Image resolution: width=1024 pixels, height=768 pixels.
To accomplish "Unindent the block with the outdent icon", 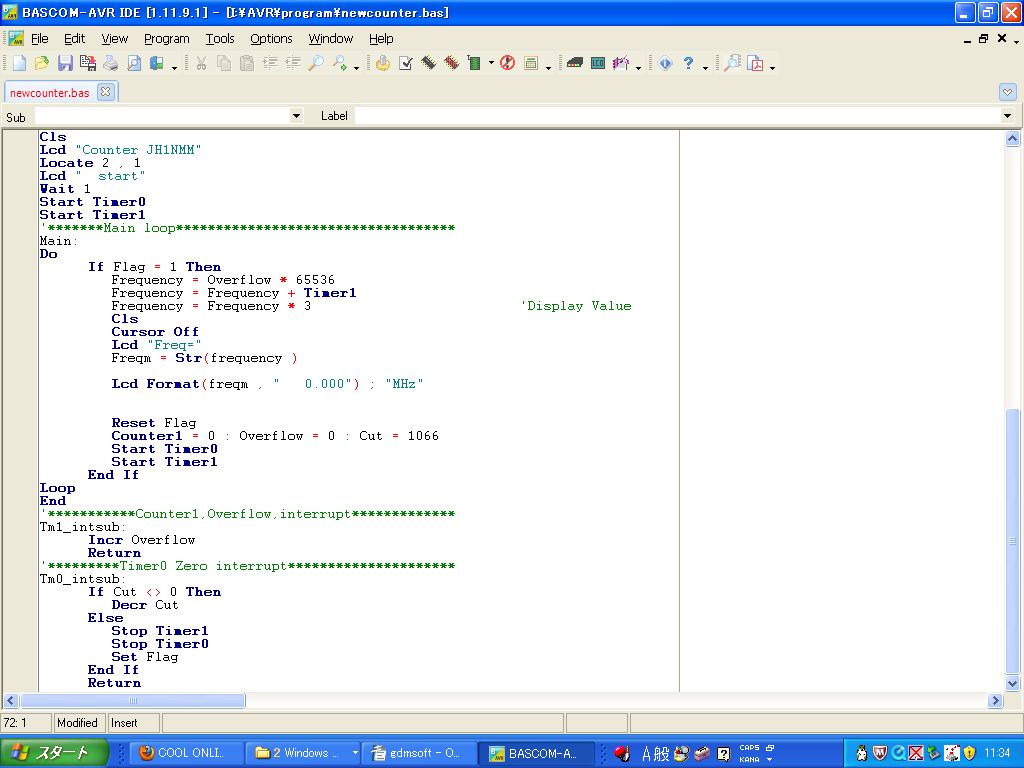I will (x=293, y=63).
